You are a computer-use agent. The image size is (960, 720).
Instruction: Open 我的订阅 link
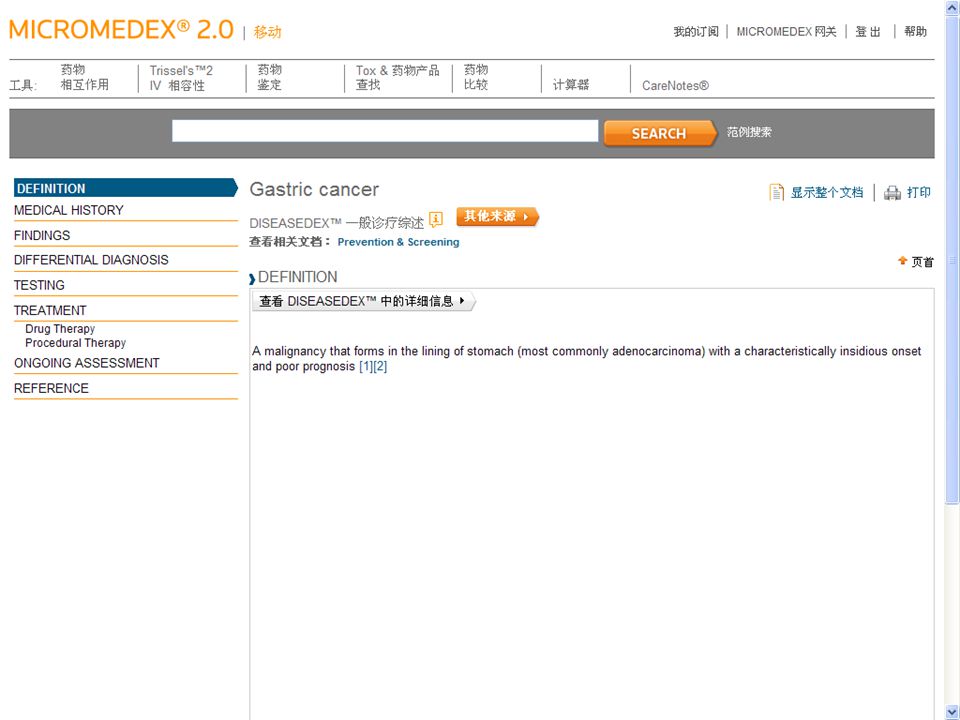tap(696, 31)
